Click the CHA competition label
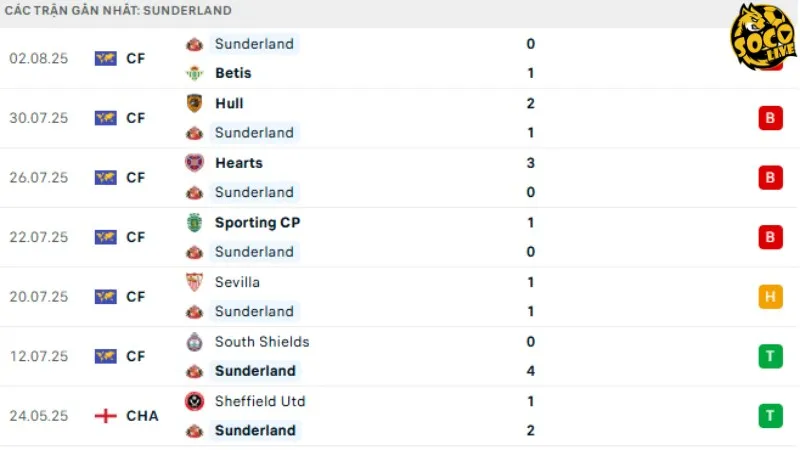800x450 pixels. click(142, 416)
